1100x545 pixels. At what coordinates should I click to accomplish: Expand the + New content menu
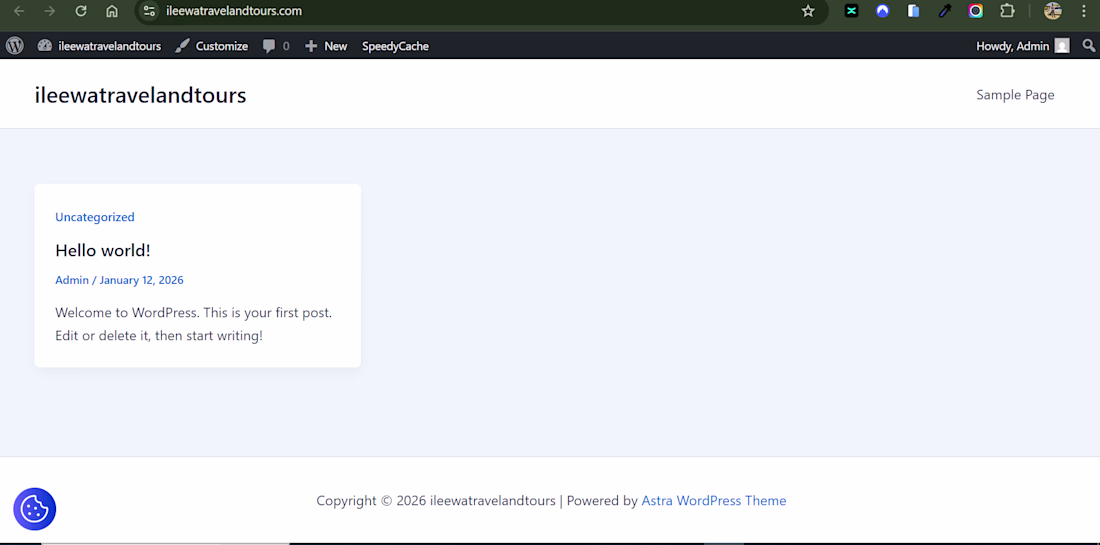point(326,46)
